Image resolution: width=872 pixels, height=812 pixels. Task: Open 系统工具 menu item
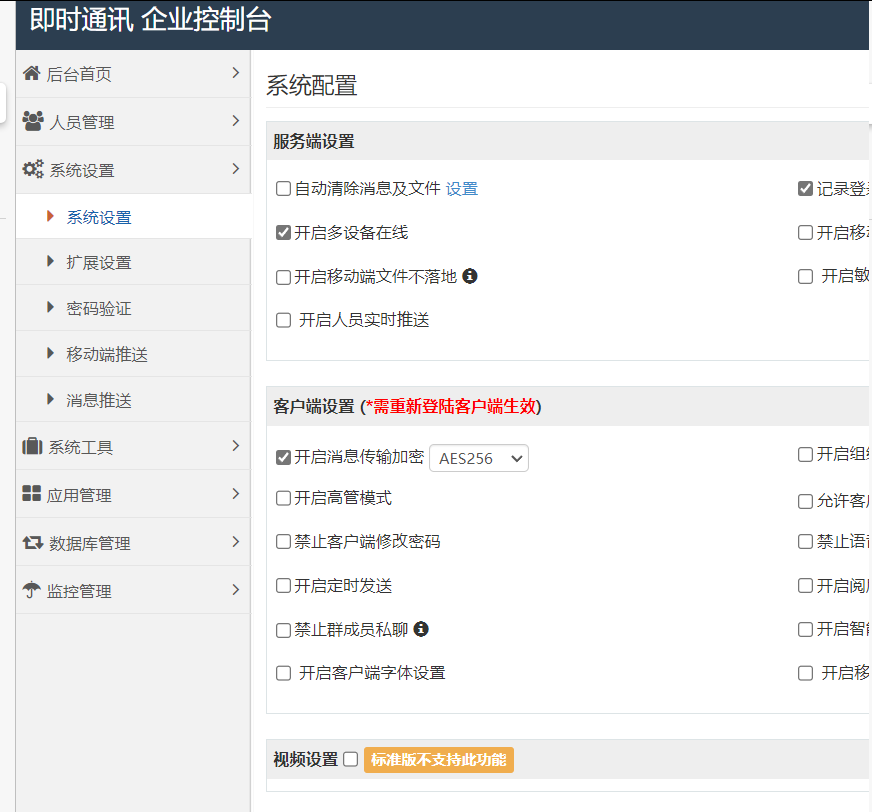(x=133, y=446)
